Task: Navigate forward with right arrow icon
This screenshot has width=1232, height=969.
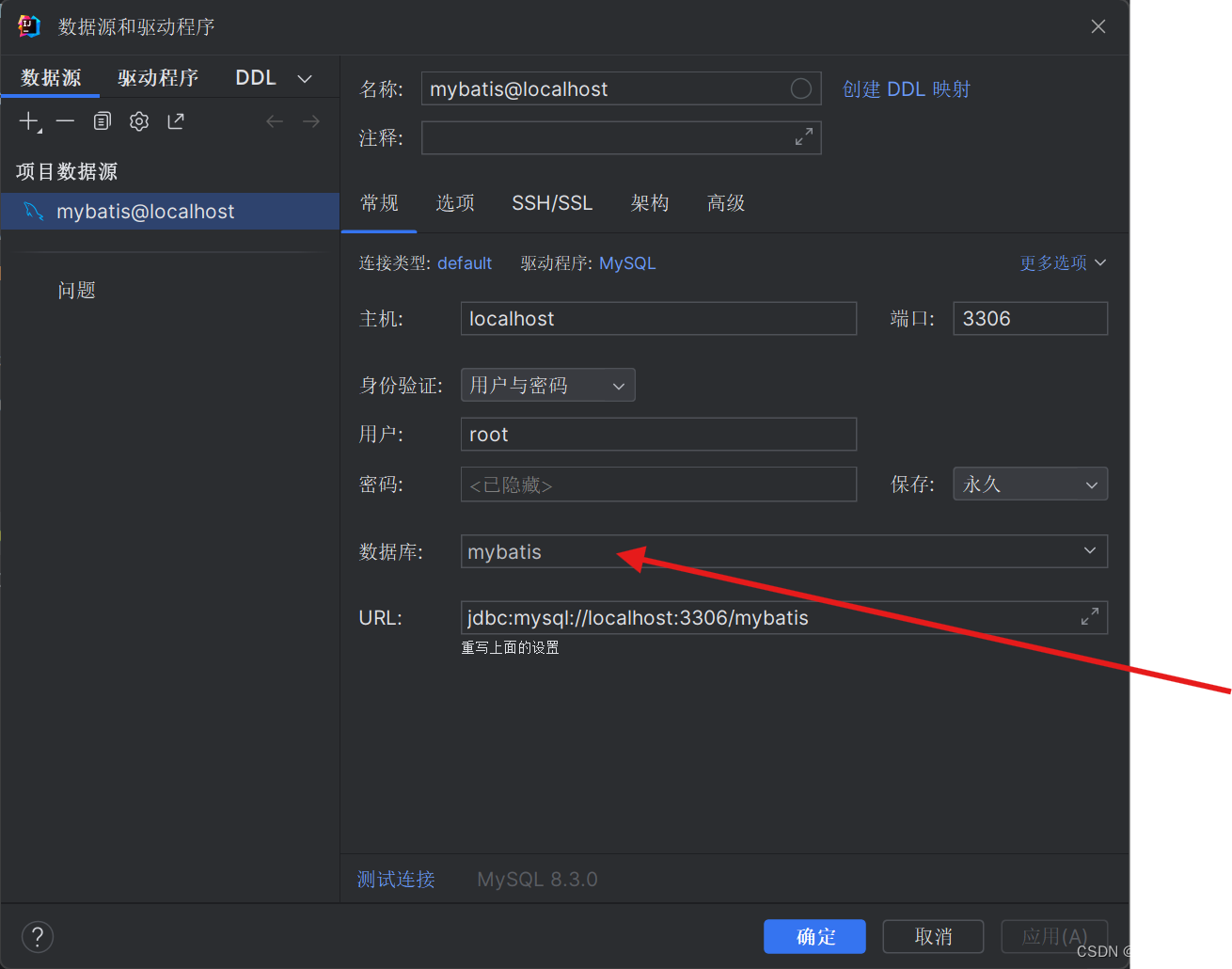Action: click(311, 121)
